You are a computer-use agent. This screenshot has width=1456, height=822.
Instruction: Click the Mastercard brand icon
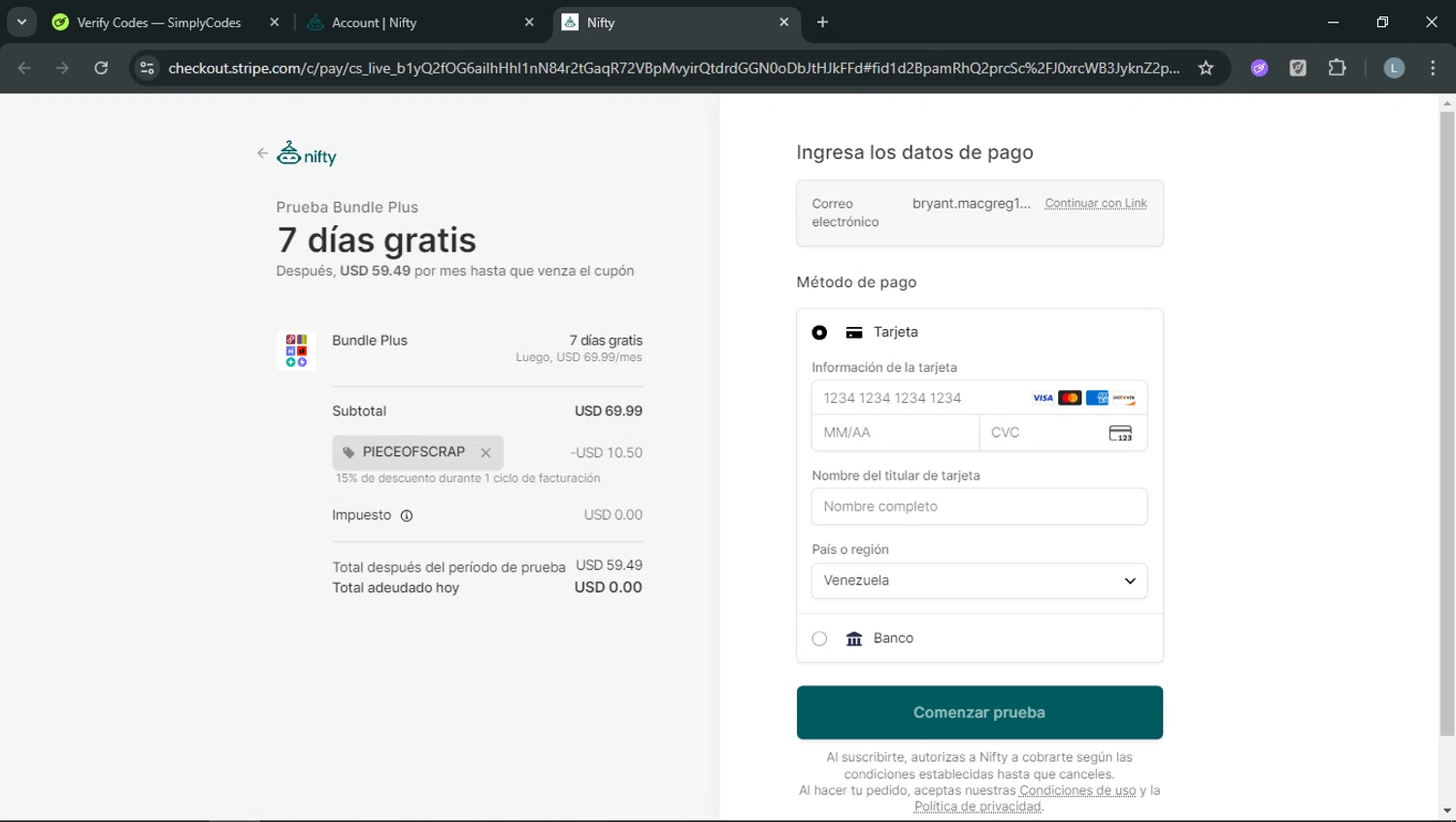1070,398
